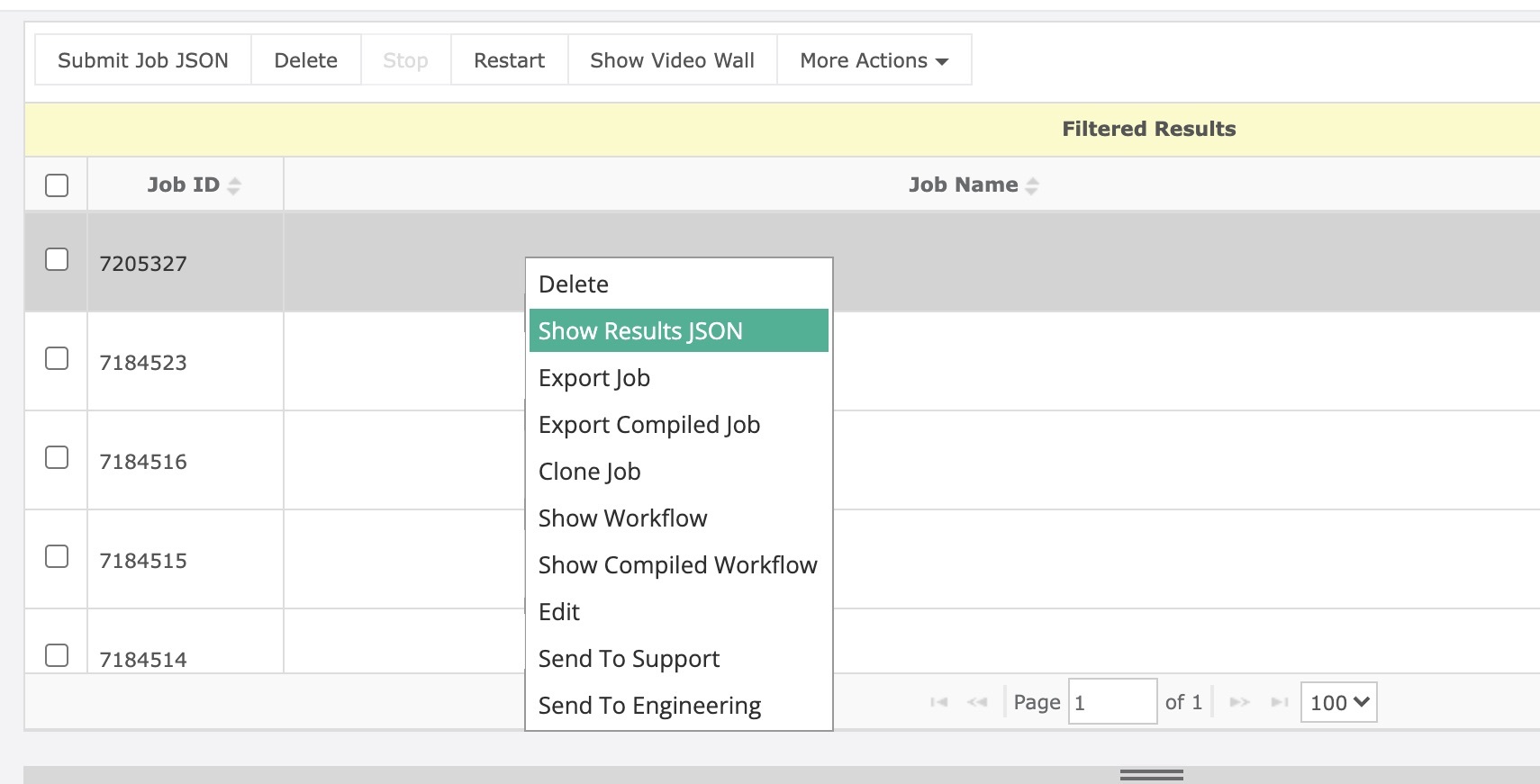This screenshot has width=1540, height=784.
Task: Go to the next page icon
Action: [1240, 702]
